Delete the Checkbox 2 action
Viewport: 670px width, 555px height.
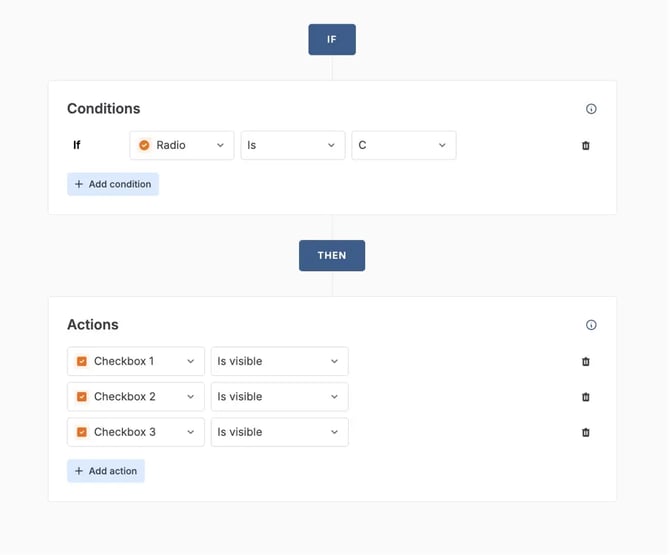click(x=586, y=397)
